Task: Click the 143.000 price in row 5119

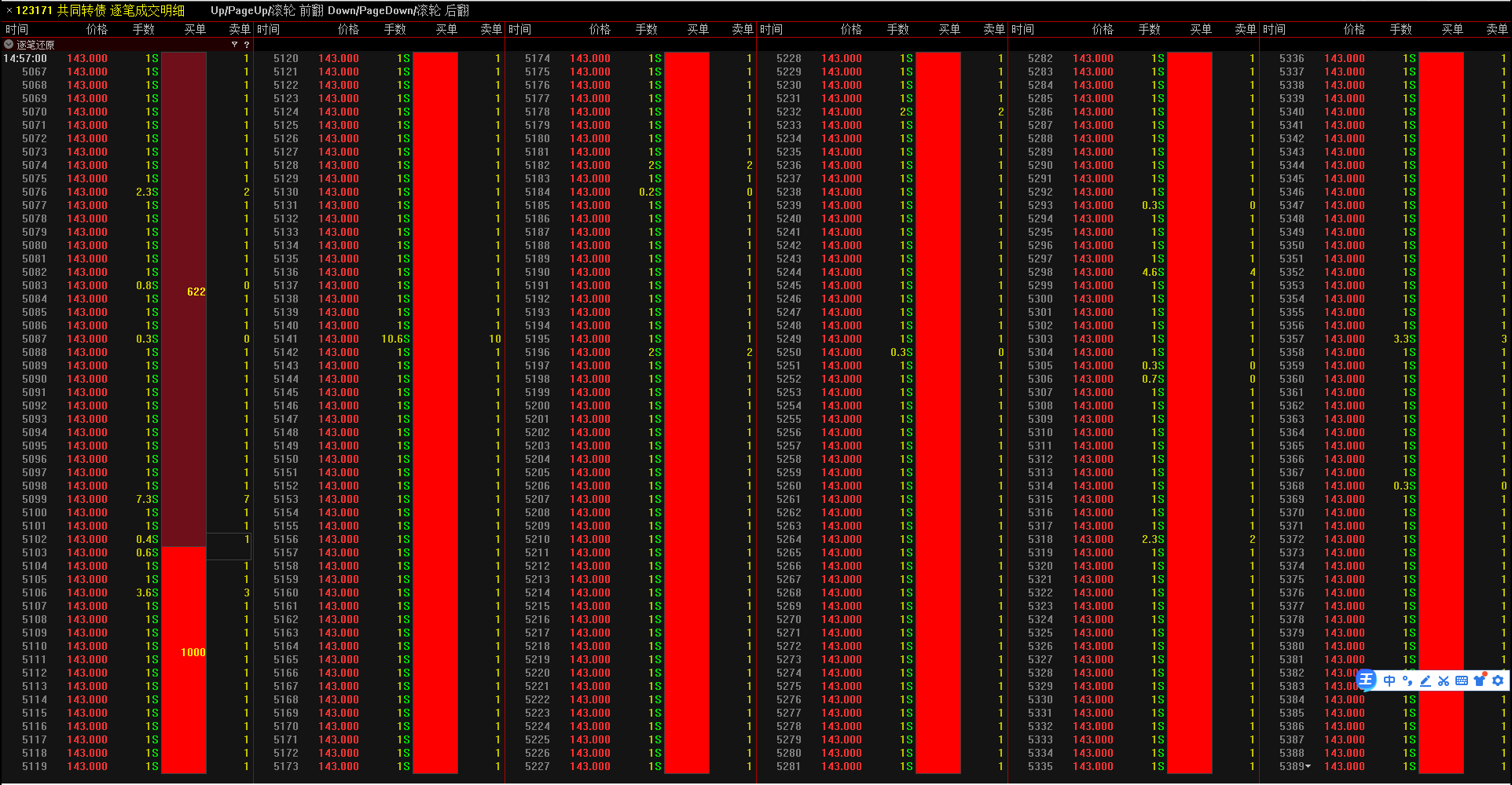Action: coord(87,766)
